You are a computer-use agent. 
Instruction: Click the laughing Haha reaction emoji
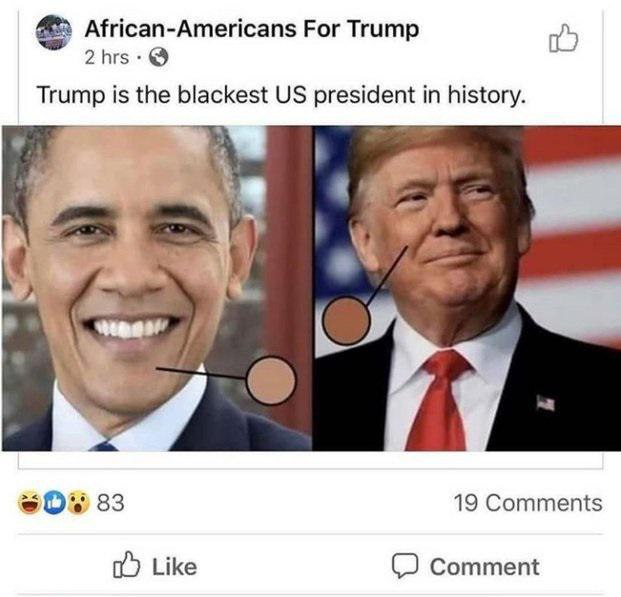point(30,502)
